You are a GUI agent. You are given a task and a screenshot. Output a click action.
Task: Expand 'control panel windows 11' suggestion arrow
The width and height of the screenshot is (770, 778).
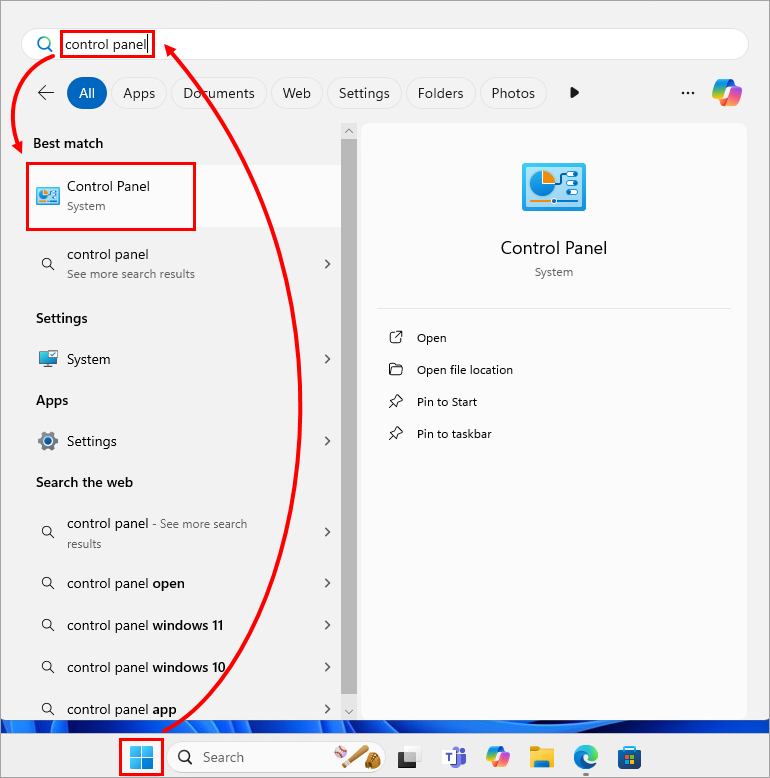[x=327, y=625]
